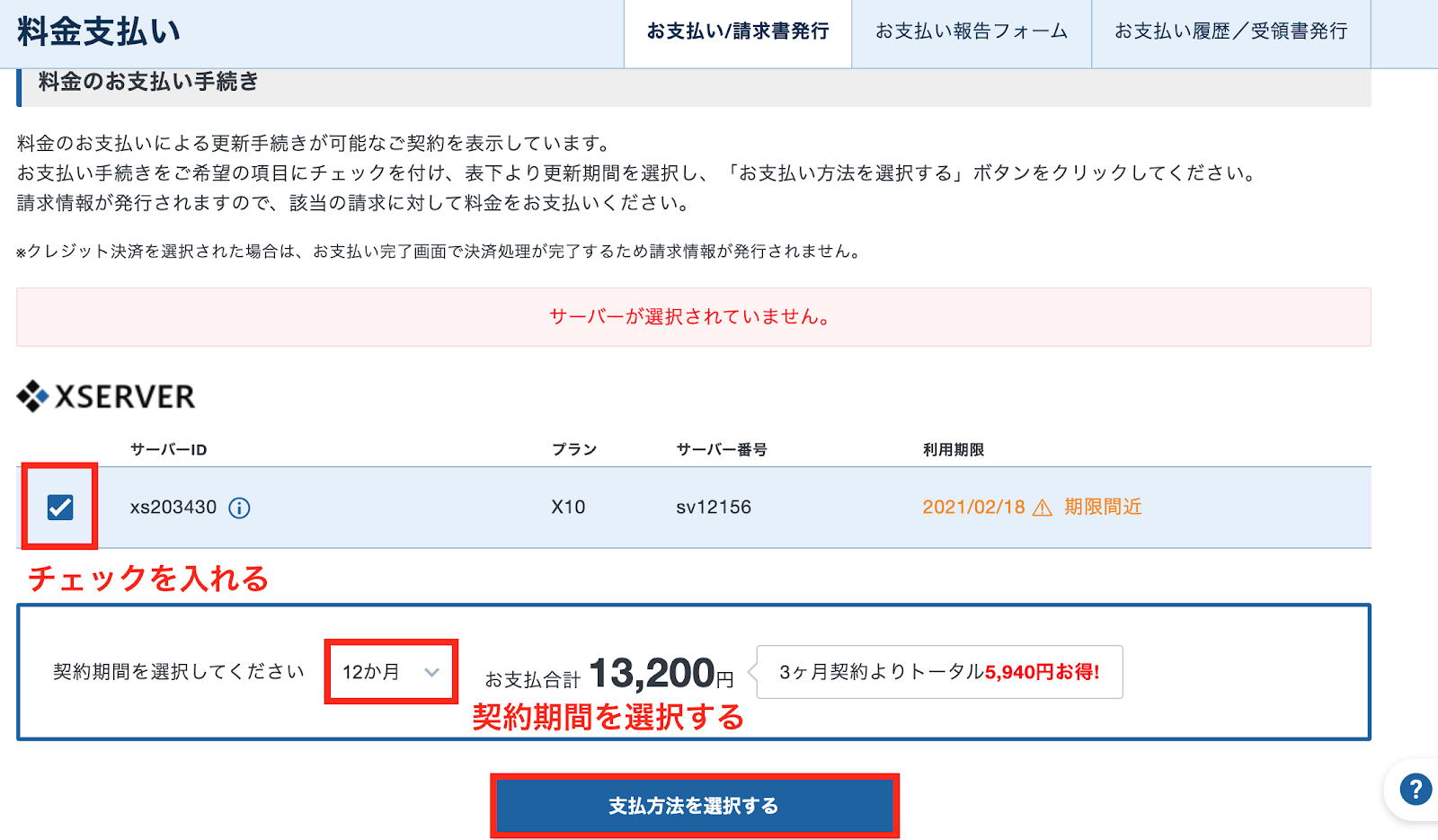Uncheck the xs203430 server checkbox

point(60,508)
